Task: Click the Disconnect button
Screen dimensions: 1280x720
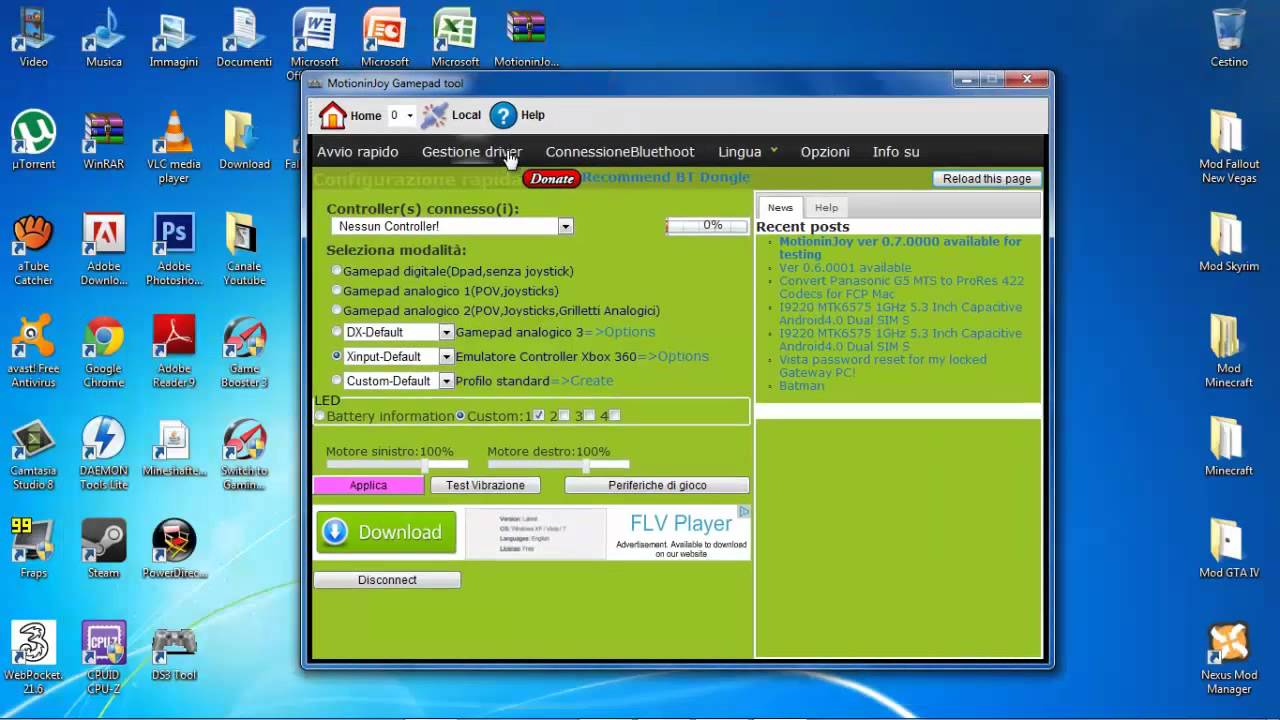Action: coord(387,580)
